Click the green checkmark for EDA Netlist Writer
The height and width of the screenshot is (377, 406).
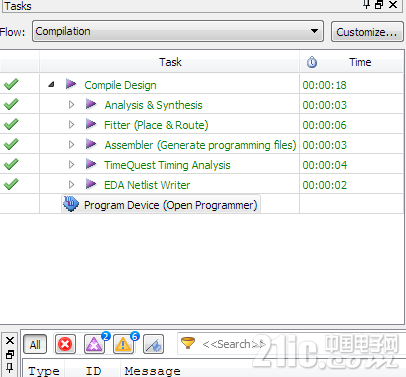[11, 184]
